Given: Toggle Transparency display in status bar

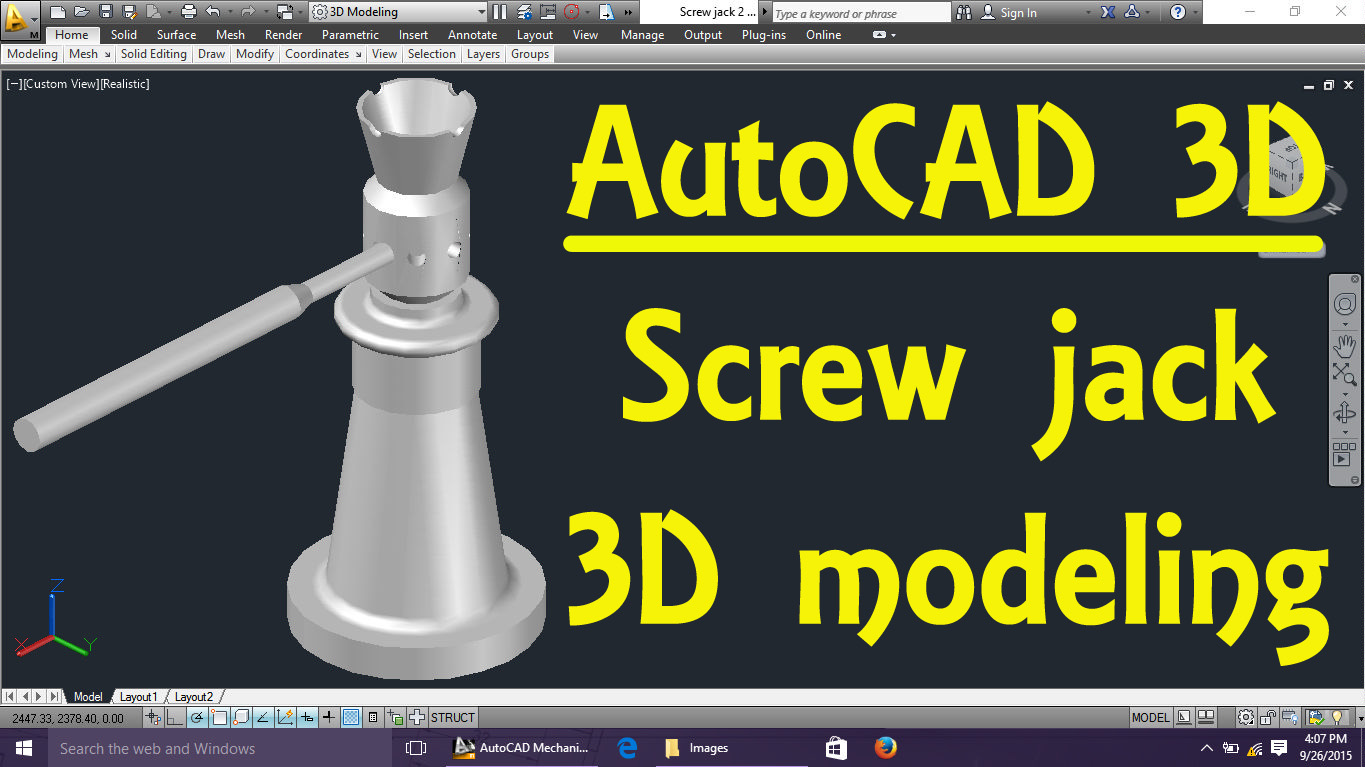Looking at the screenshot, I should click(x=351, y=717).
